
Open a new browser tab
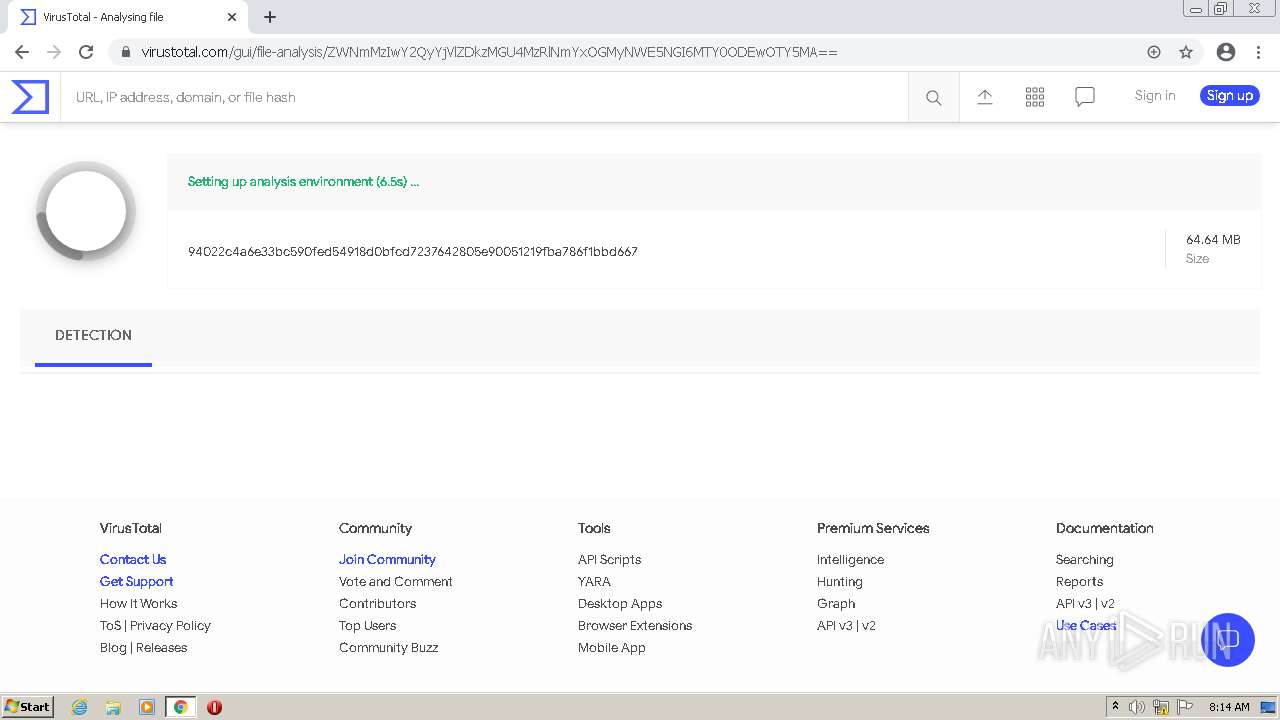[x=270, y=17]
